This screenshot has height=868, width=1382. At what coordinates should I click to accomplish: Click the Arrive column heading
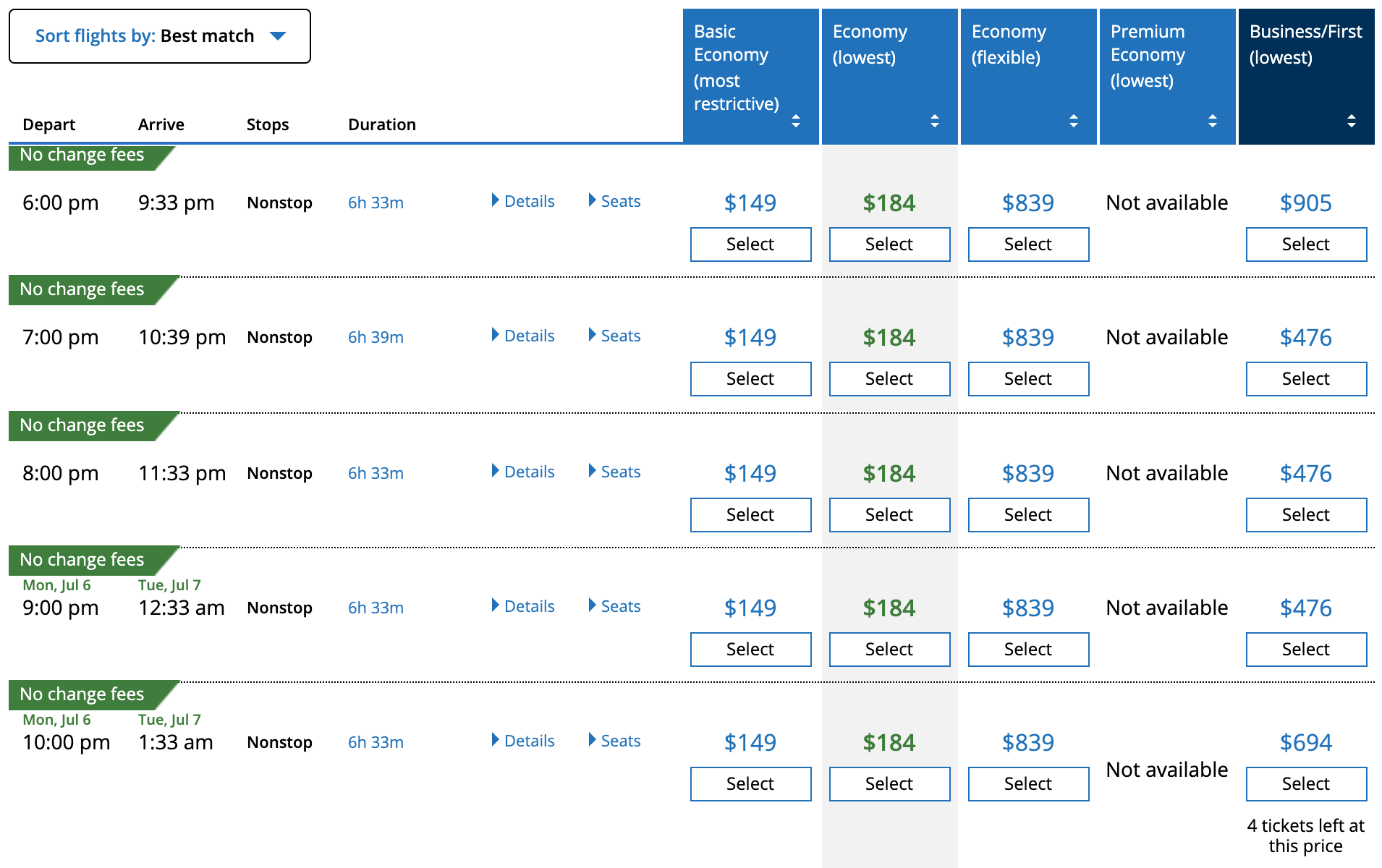[x=161, y=125]
